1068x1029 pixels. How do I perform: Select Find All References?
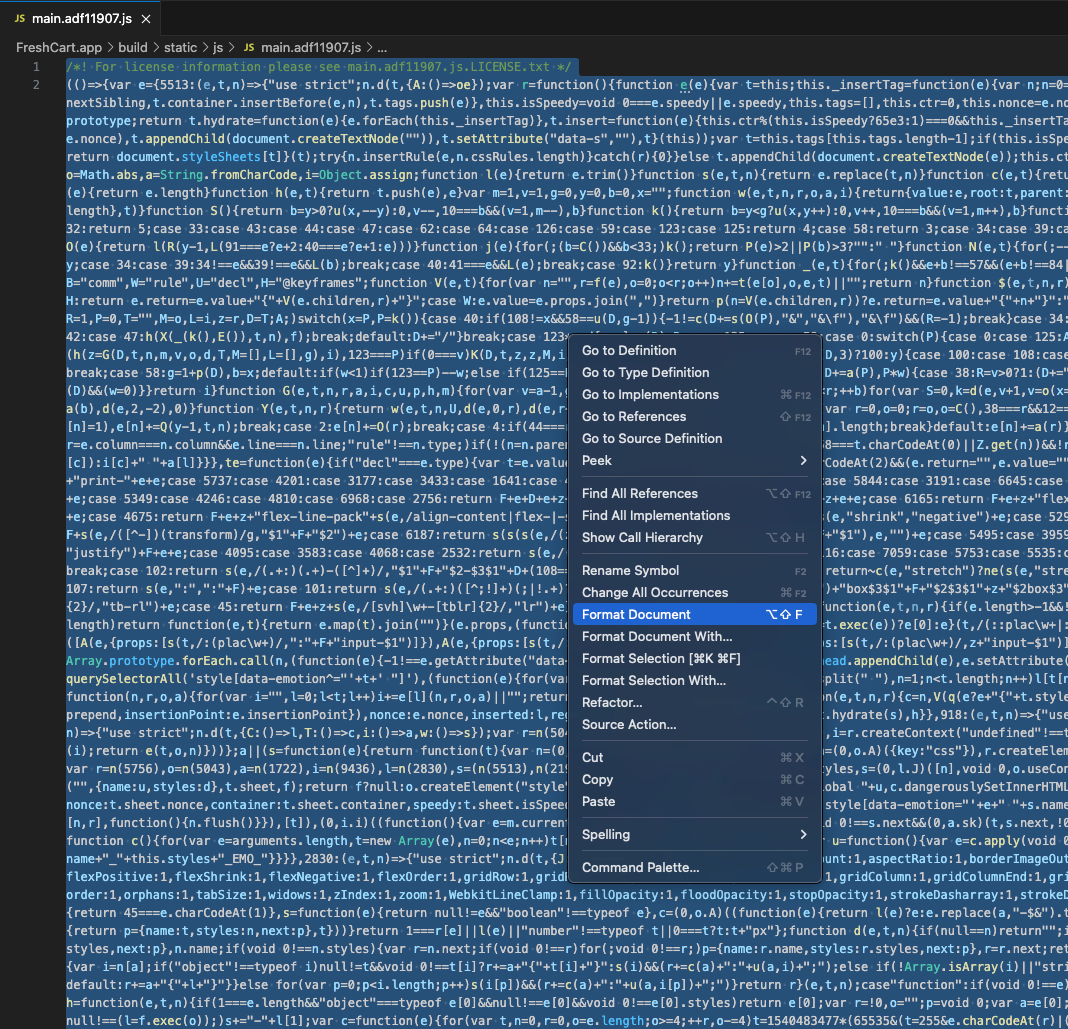pyautogui.click(x=694, y=494)
